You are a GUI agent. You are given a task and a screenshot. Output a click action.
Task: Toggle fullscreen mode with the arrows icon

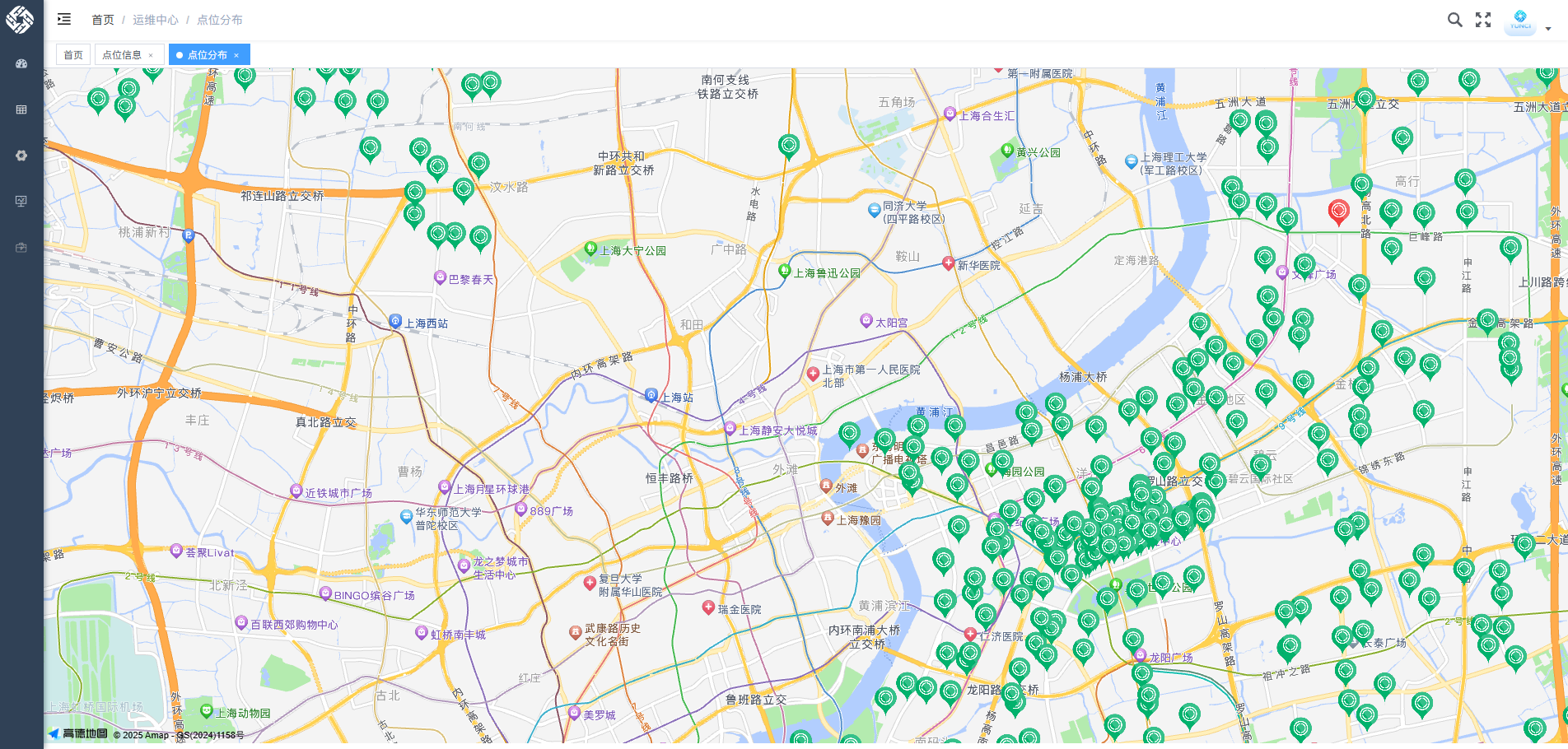(x=1483, y=20)
